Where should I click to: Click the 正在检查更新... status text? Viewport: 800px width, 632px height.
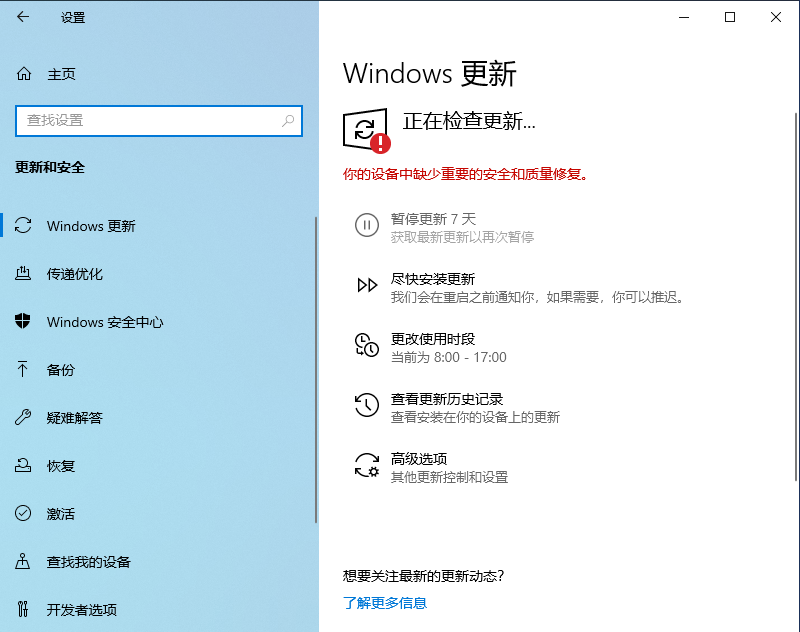pos(469,121)
